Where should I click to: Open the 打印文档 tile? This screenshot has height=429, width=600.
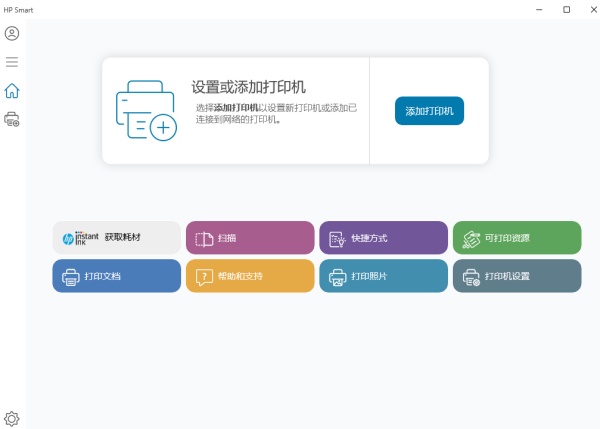pyautogui.click(x=116, y=276)
